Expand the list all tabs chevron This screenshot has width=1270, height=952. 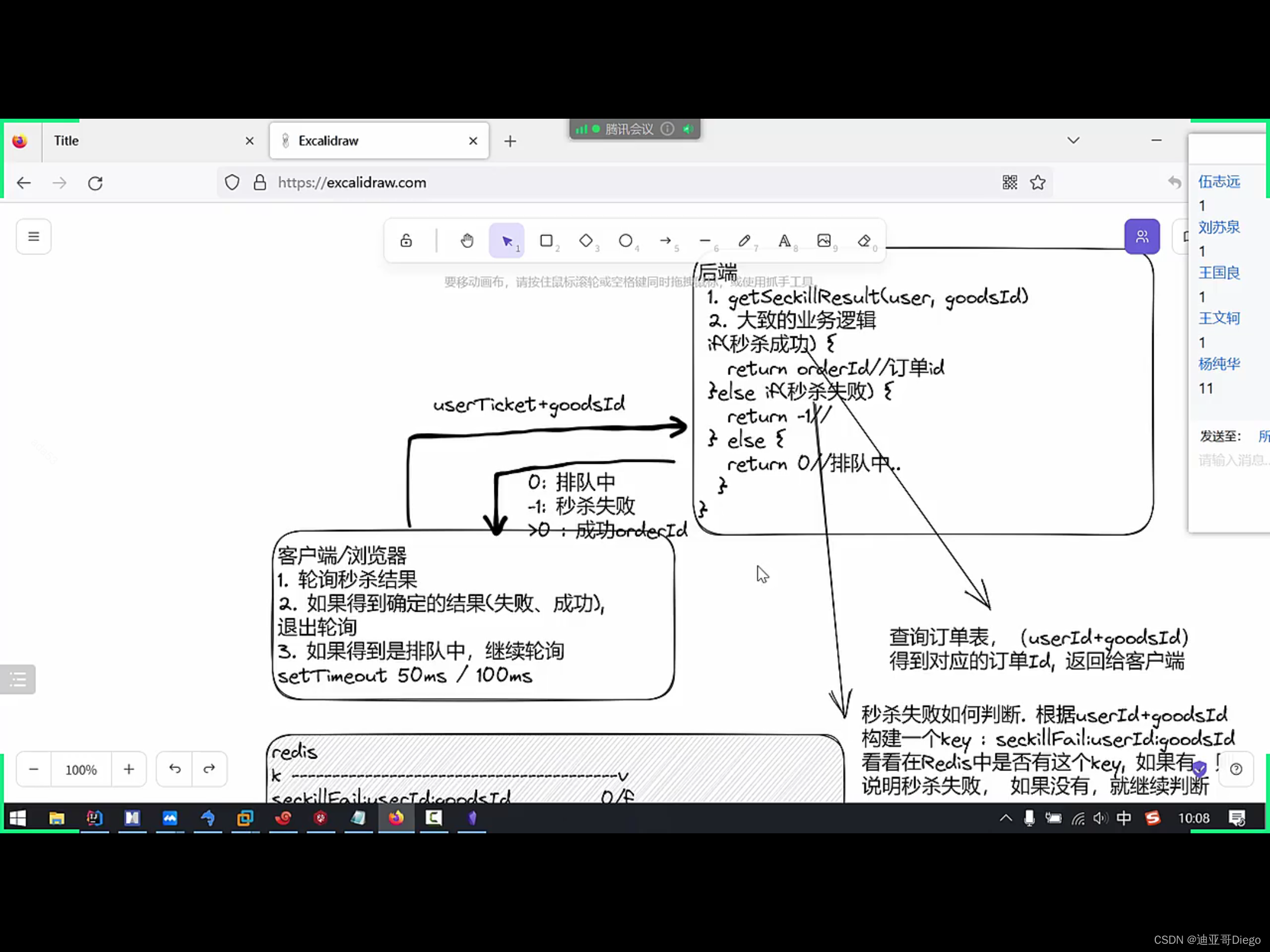1073,140
